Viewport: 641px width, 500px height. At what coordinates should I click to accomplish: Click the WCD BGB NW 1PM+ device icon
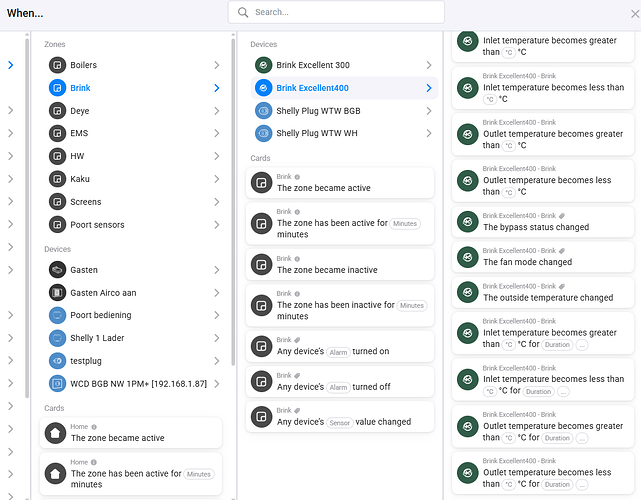click(x=57, y=383)
